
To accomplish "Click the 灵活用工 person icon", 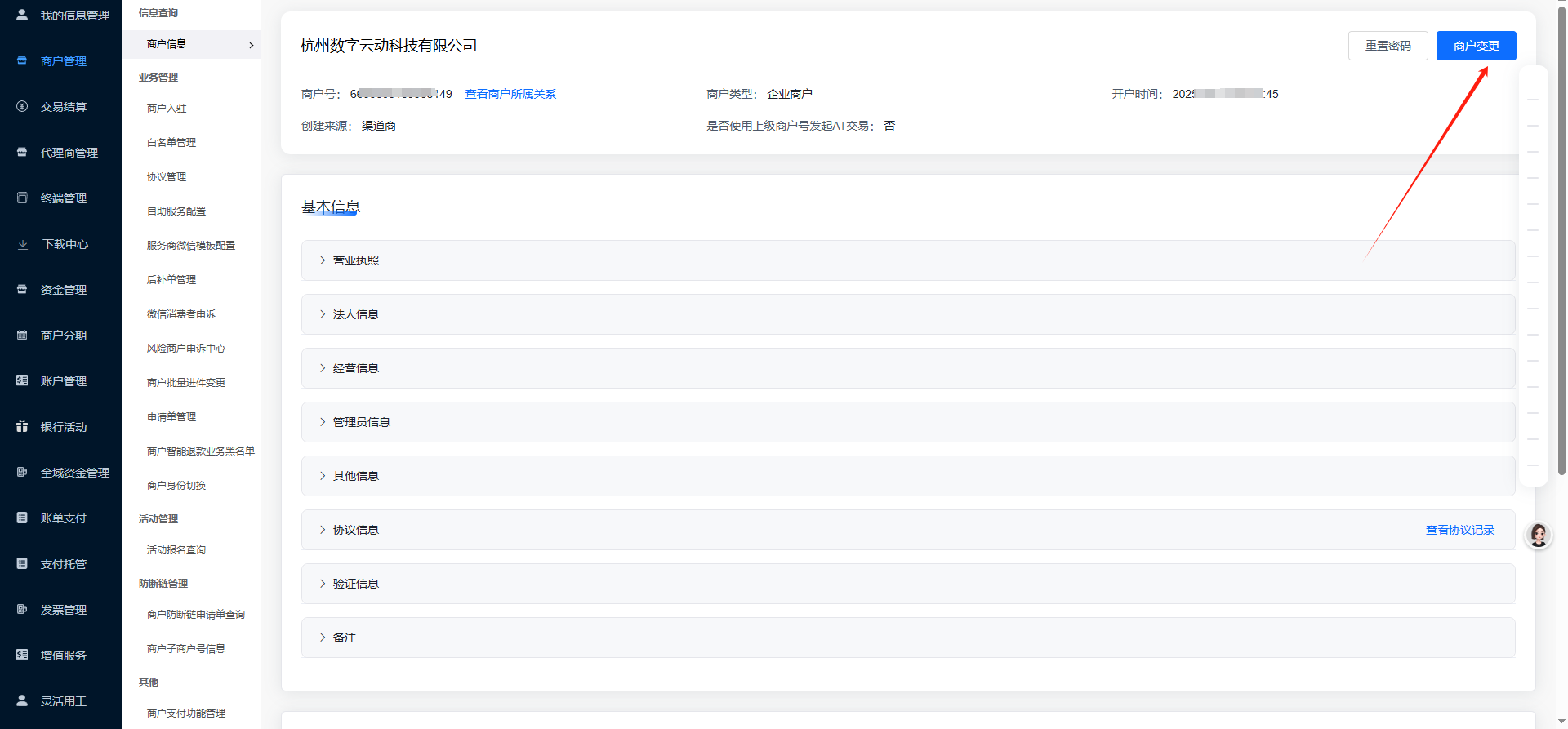I will coord(22,701).
